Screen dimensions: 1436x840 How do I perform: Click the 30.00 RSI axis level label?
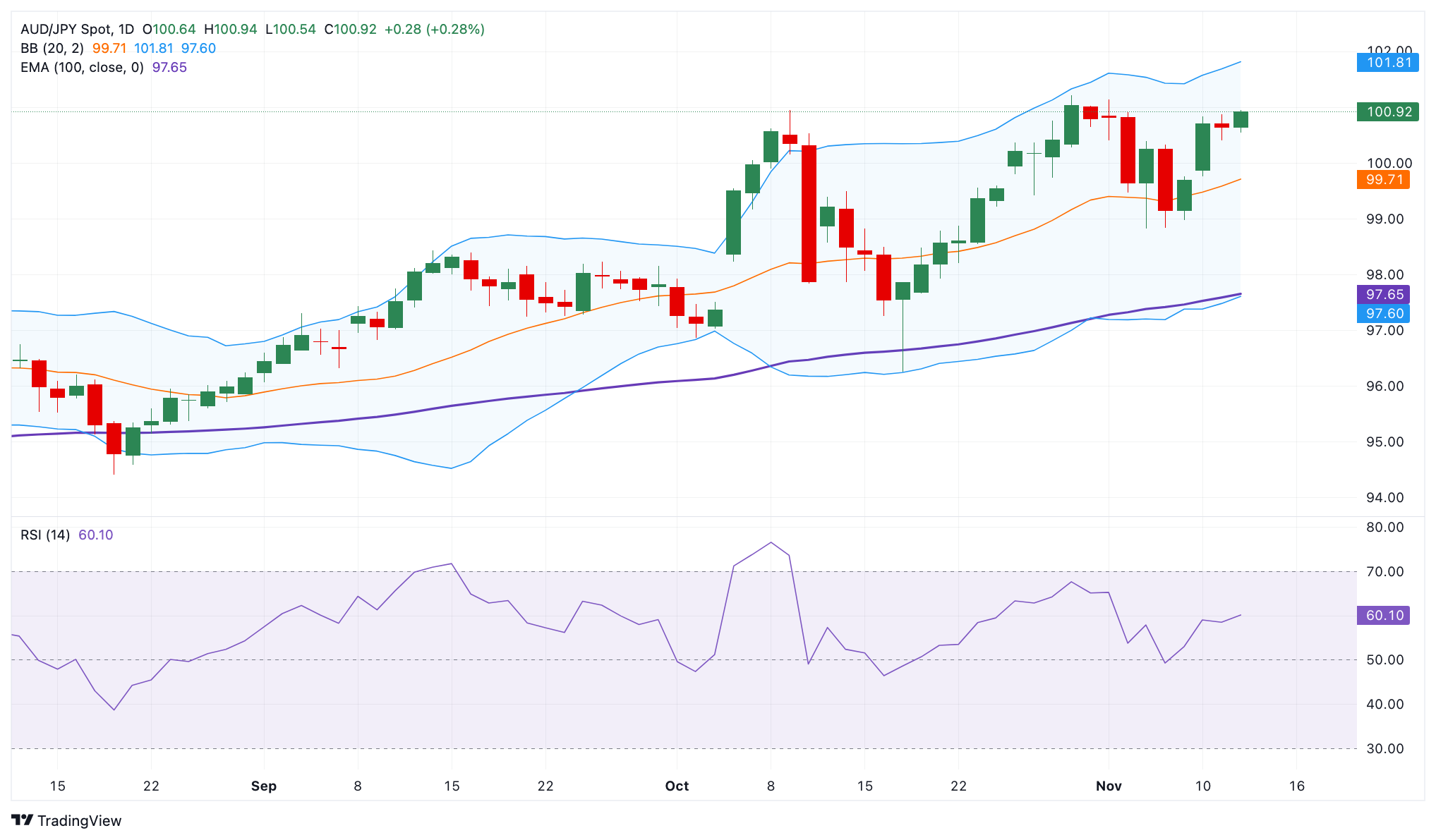(1384, 749)
